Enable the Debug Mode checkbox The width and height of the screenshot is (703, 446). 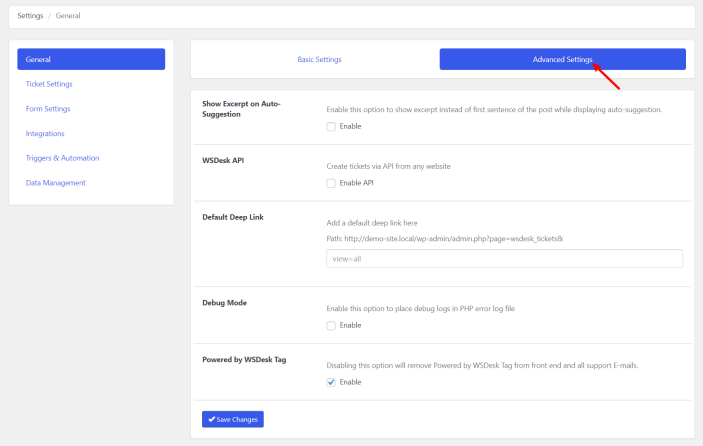point(331,325)
